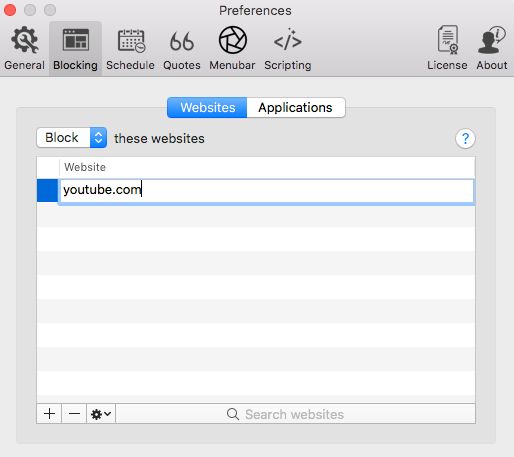514x457 pixels.
Task: Open the General preferences pane
Action: coord(24,49)
